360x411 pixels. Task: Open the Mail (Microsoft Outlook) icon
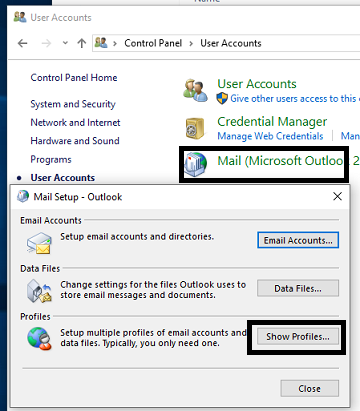[196, 164]
